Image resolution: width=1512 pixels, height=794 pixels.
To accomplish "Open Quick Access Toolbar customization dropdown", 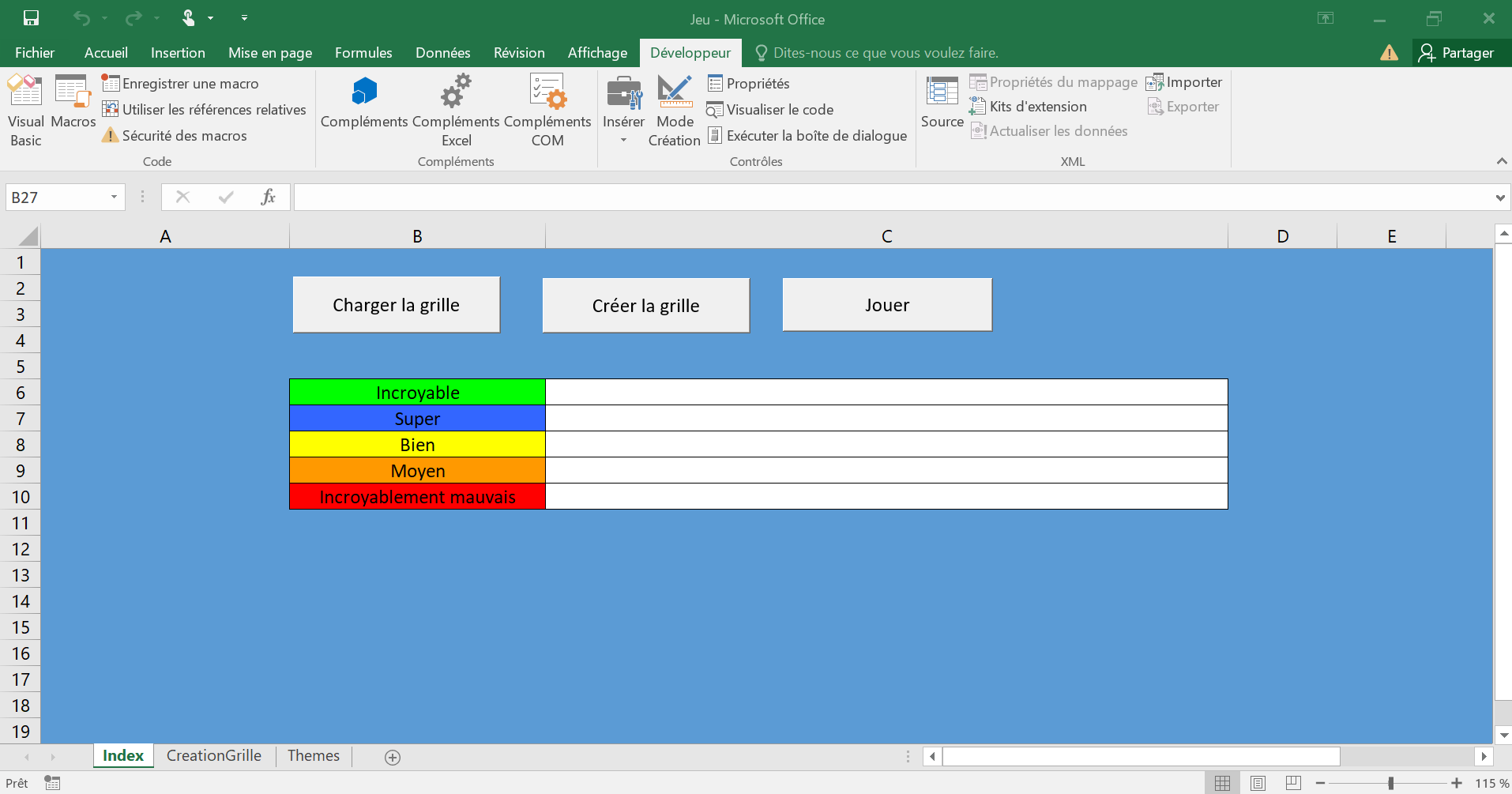I will pos(244,18).
